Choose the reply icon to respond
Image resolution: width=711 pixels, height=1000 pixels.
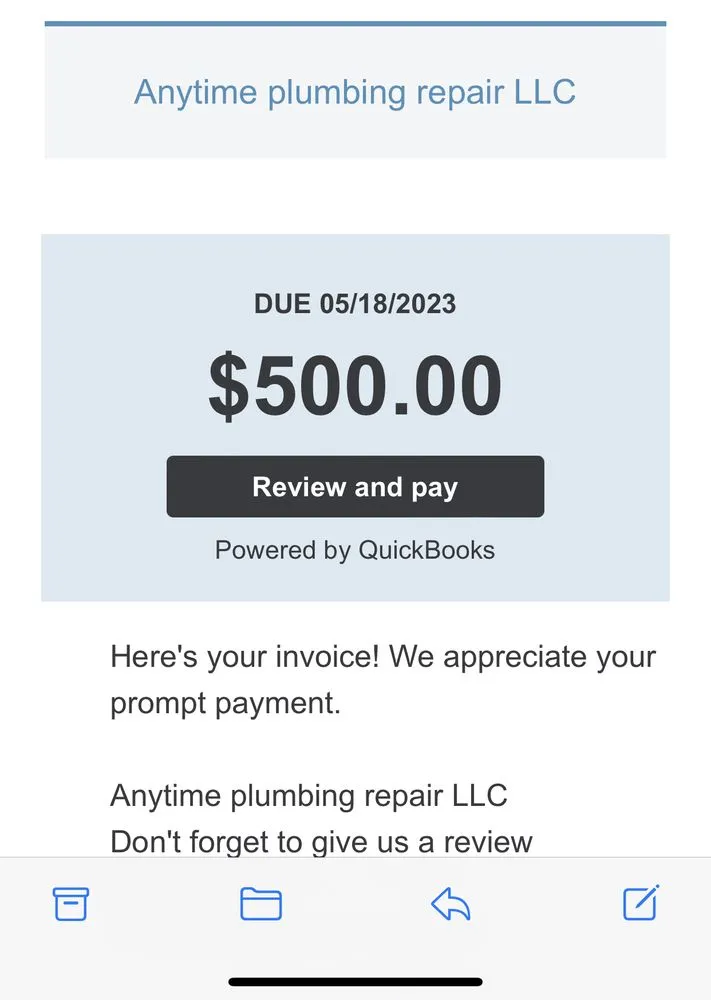coord(450,904)
